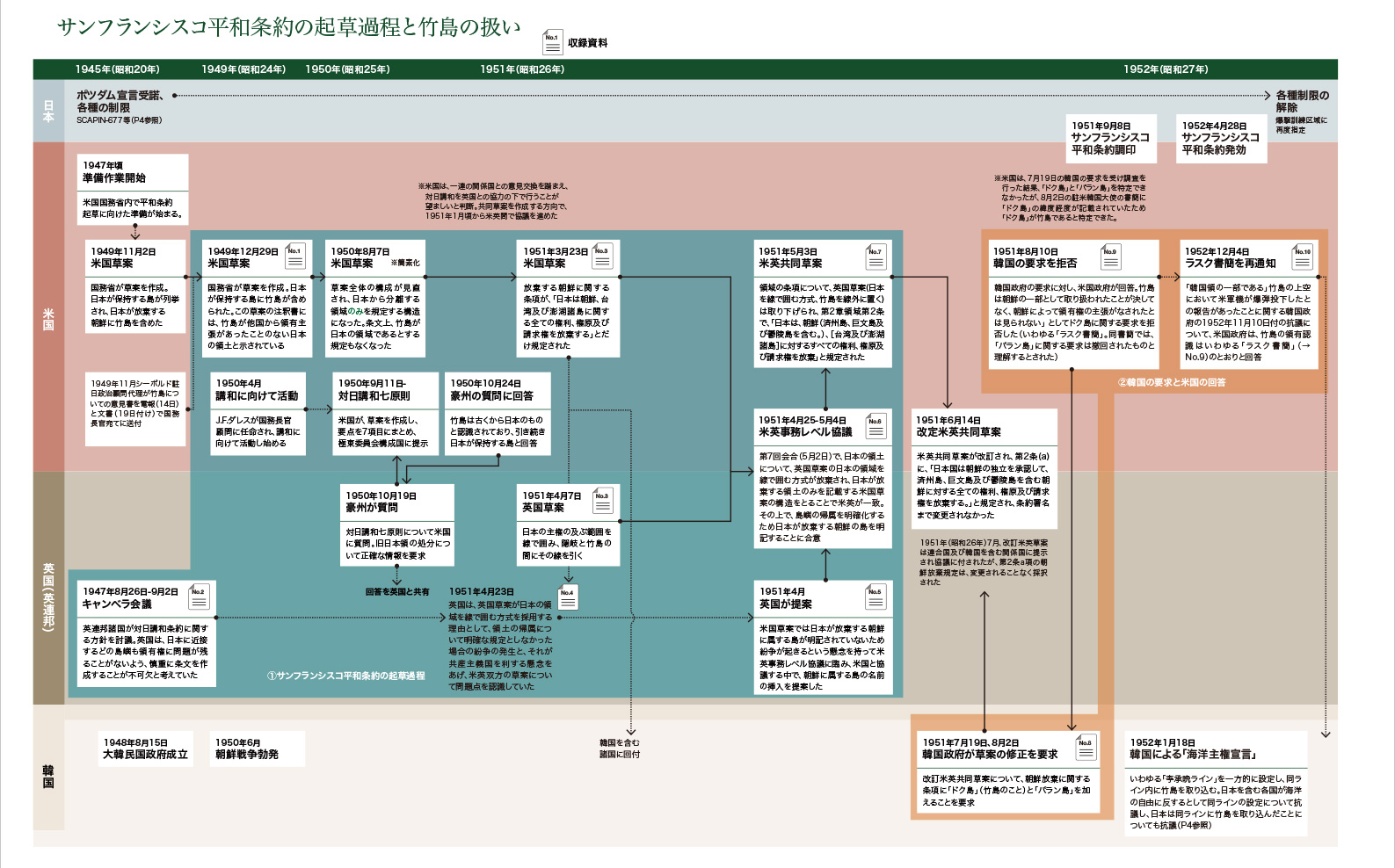Click the 1952年(昭和27年) timeline header
Viewport: 1395px width, 868px height.
[x=1166, y=69]
